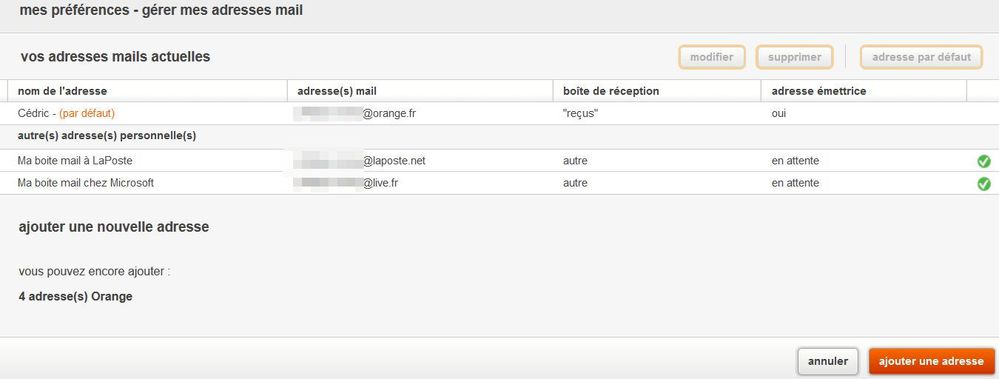Click the @laposte.net email address

coord(359,161)
